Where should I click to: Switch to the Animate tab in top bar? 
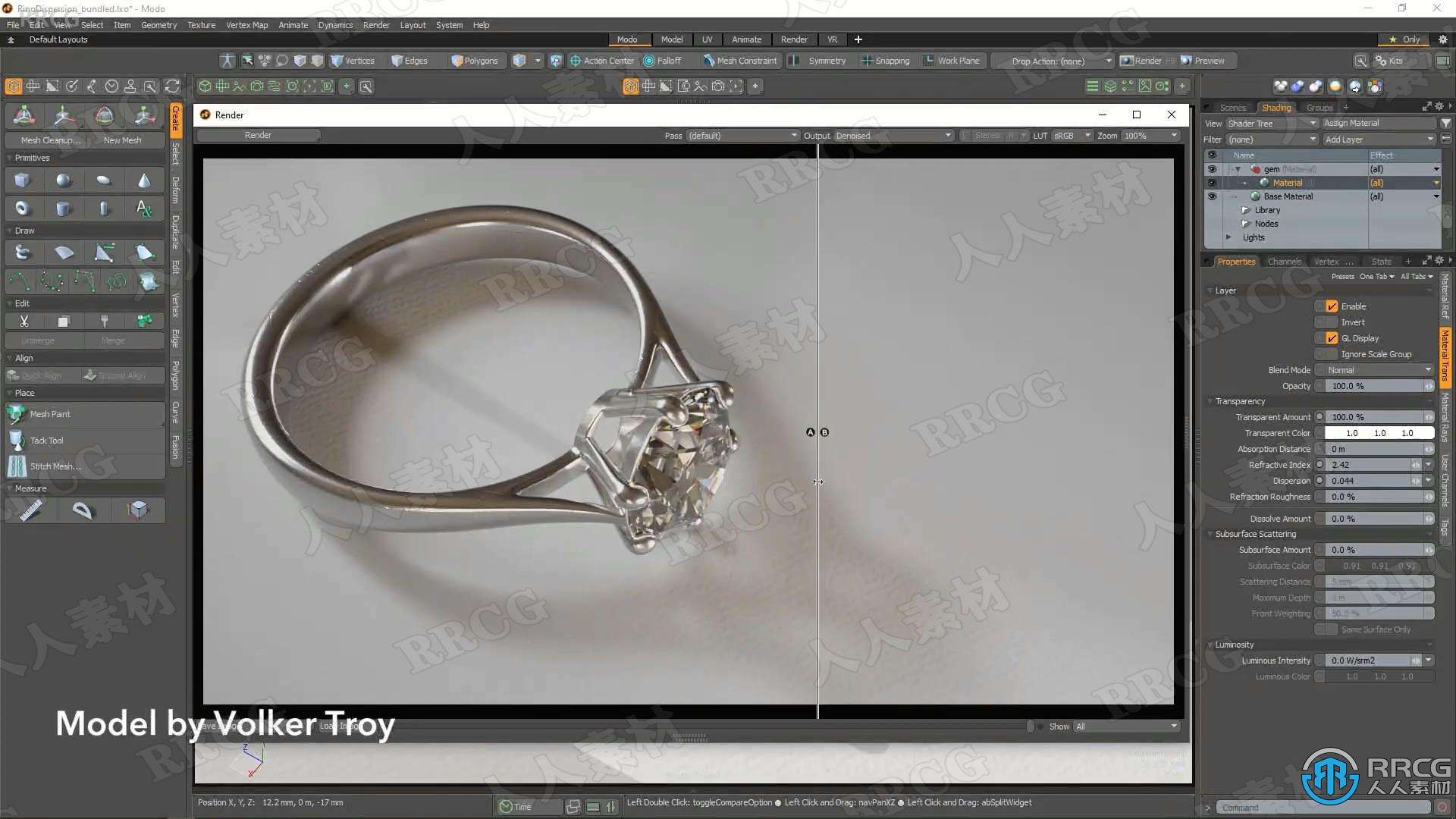746,39
